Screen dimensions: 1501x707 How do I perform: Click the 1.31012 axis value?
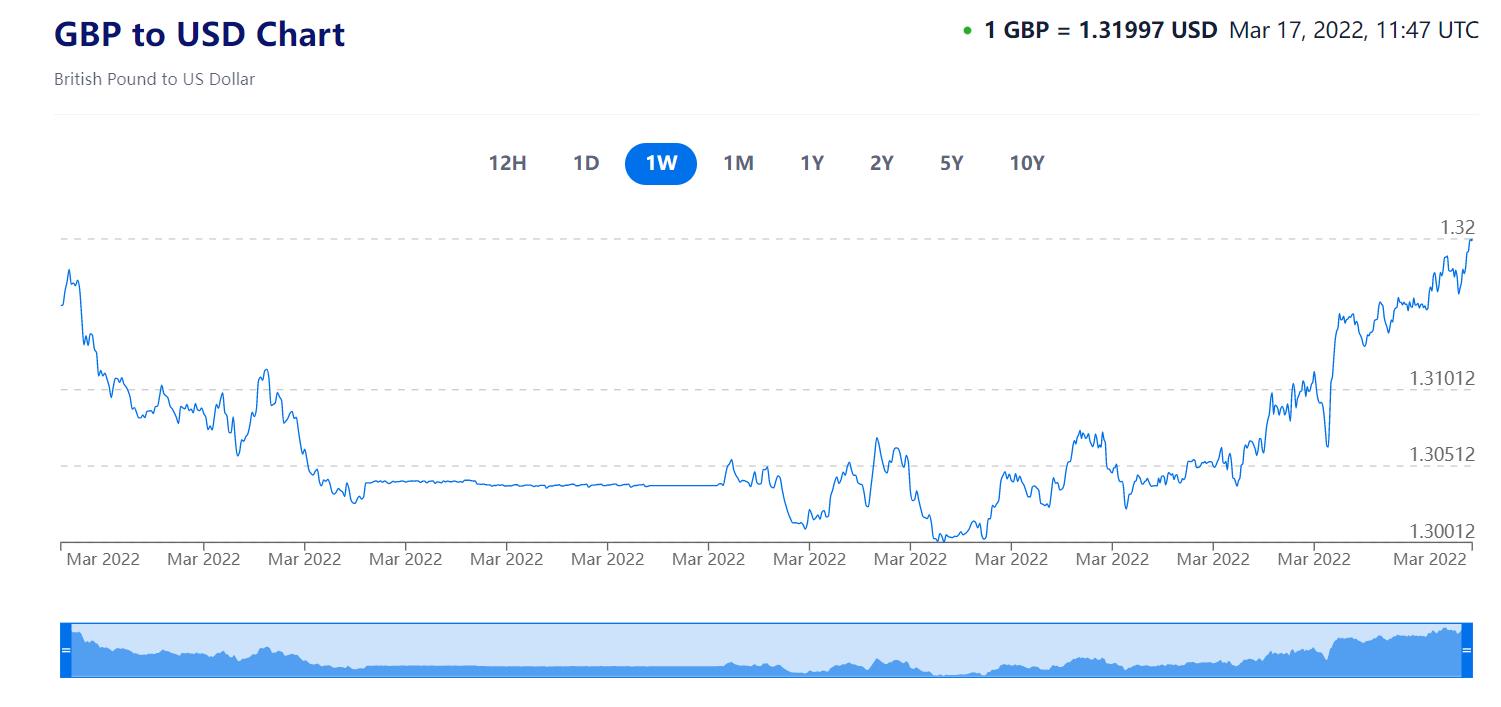[1442, 378]
